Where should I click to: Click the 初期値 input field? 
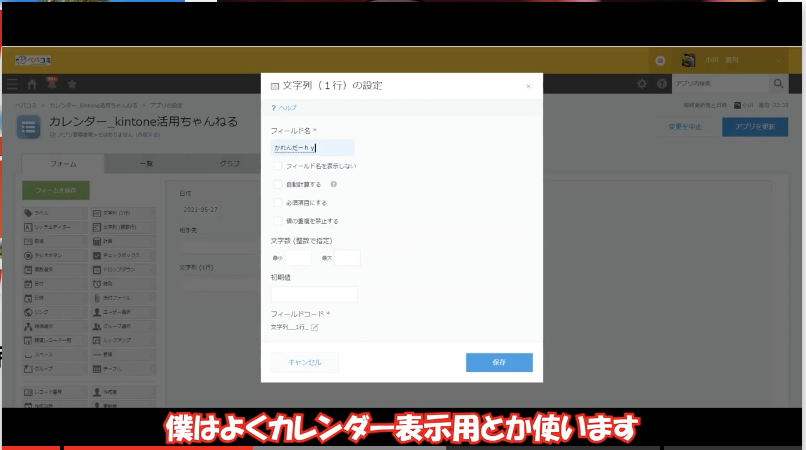(x=314, y=295)
